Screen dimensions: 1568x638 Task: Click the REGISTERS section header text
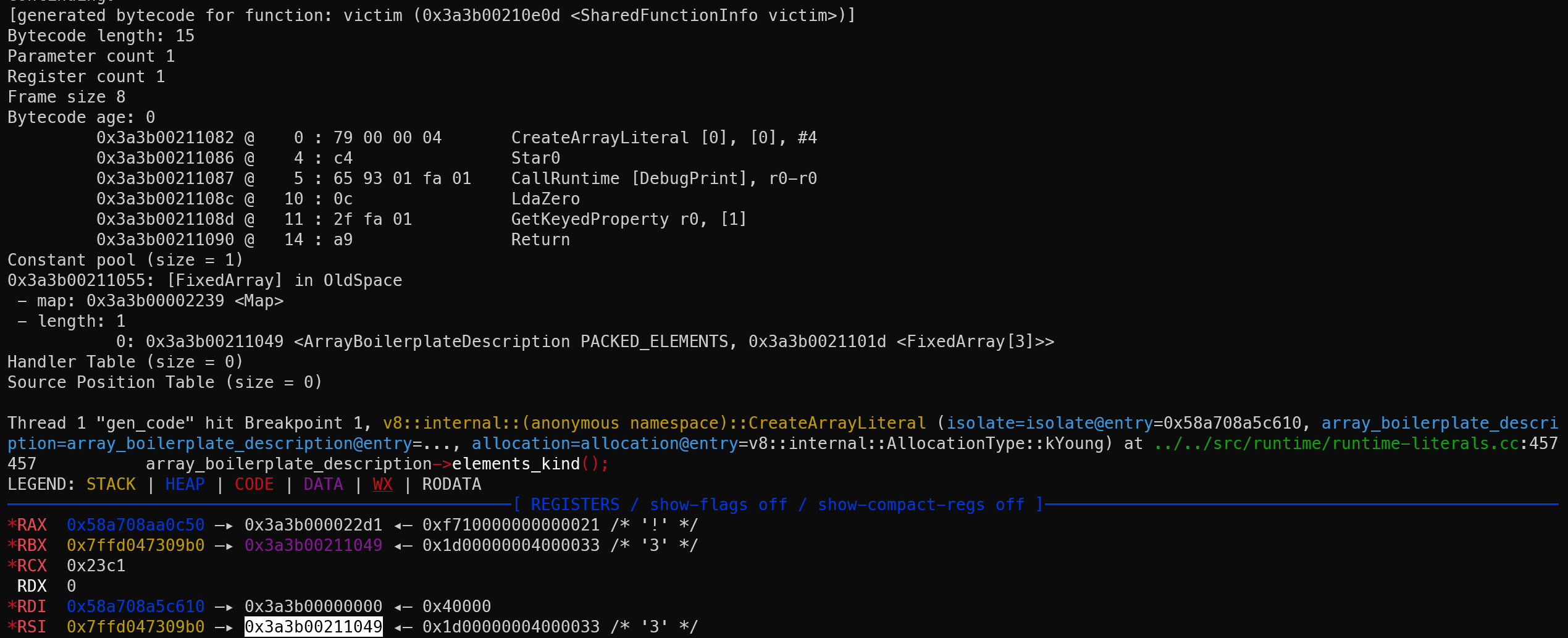tap(575, 505)
